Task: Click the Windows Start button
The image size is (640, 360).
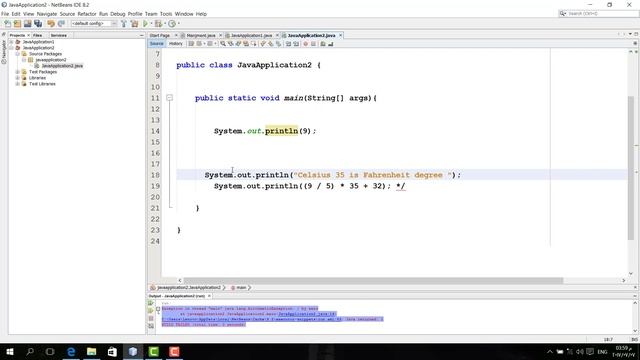Action: pyautogui.click(x=9, y=351)
